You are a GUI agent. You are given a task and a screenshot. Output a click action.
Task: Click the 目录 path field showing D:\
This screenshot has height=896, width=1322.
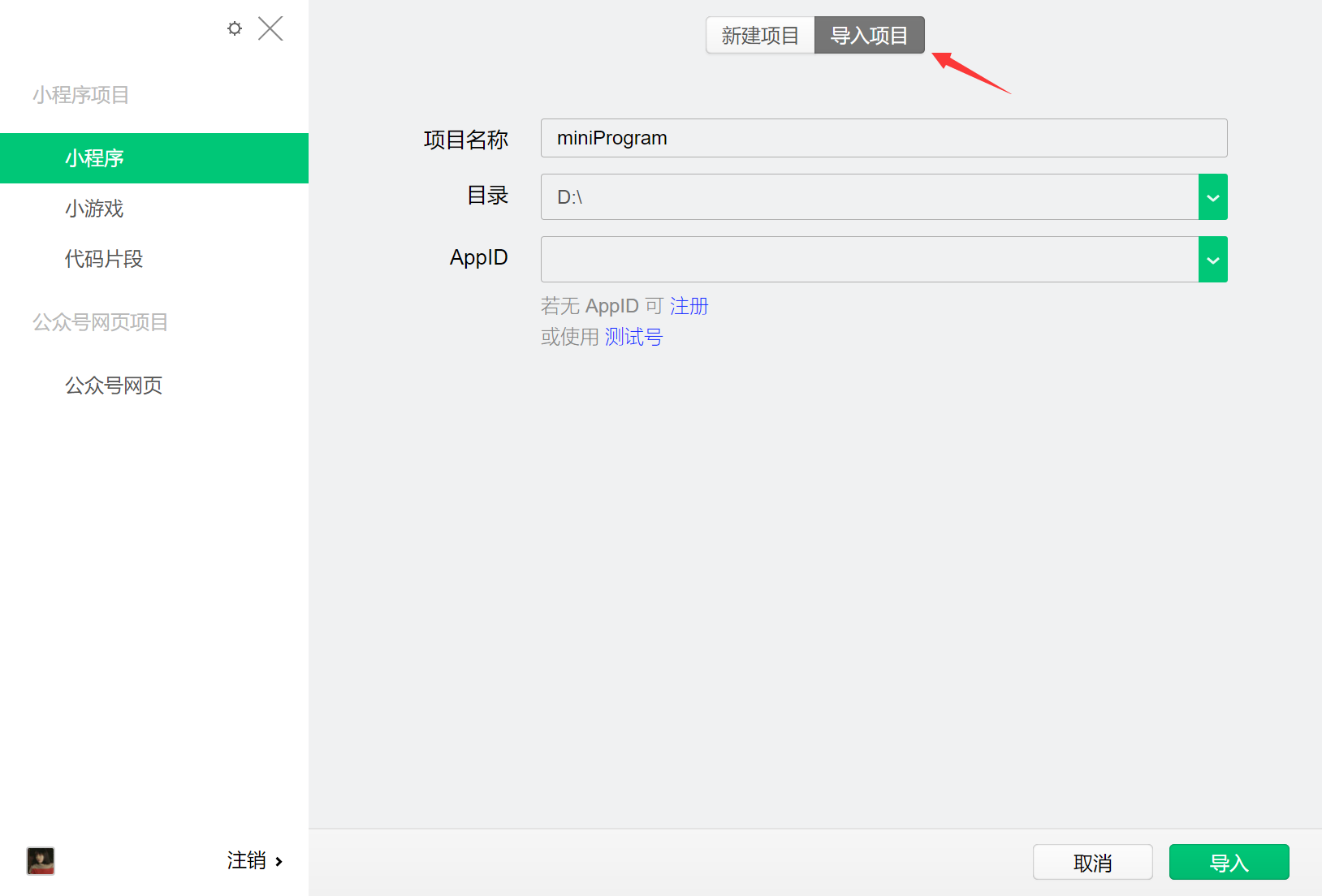click(x=870, y=197)
